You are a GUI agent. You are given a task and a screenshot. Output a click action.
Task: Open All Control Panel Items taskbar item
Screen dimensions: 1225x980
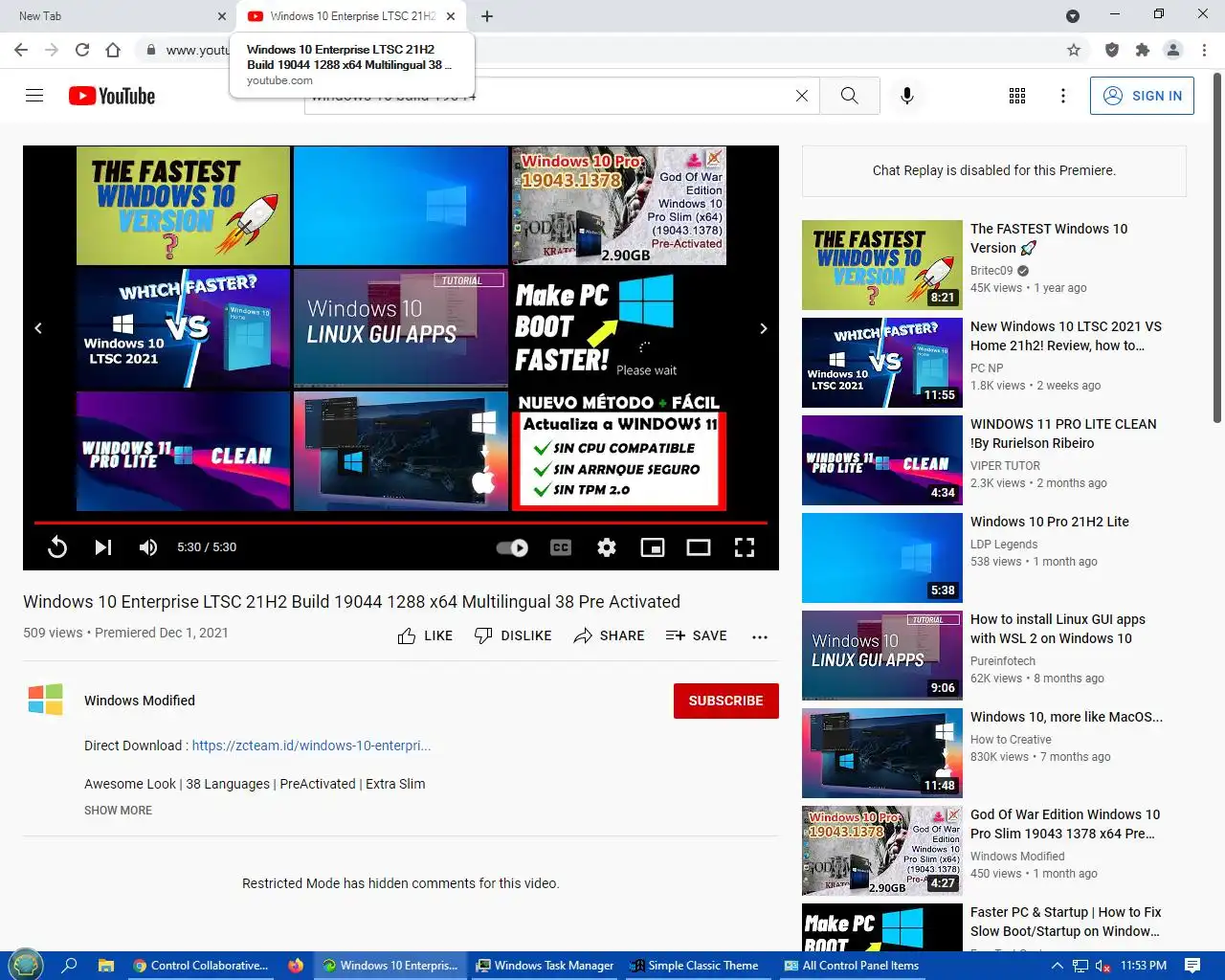pyautogui.click(x=852, y=966)
